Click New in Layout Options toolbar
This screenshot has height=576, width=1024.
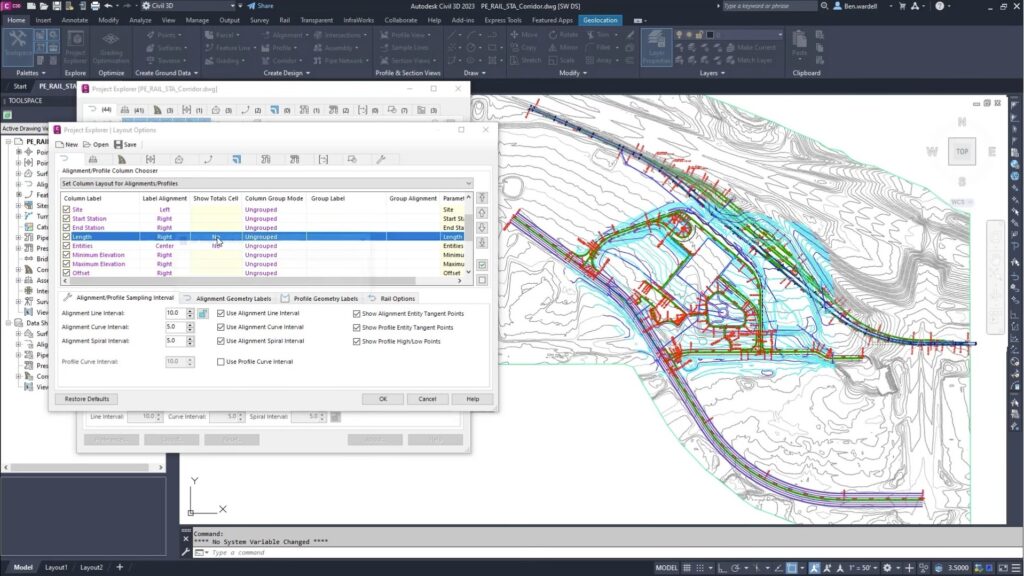click(67, 144)
